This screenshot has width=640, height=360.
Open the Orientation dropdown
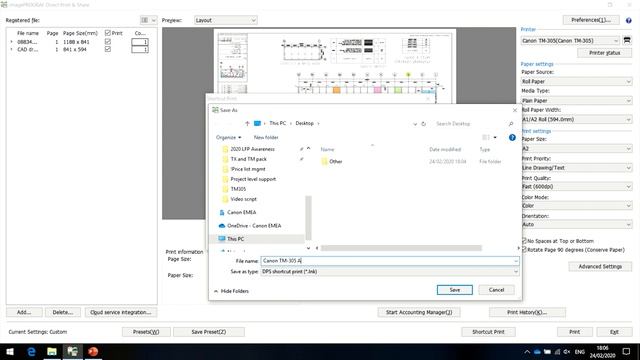click(x=576, y=224)
